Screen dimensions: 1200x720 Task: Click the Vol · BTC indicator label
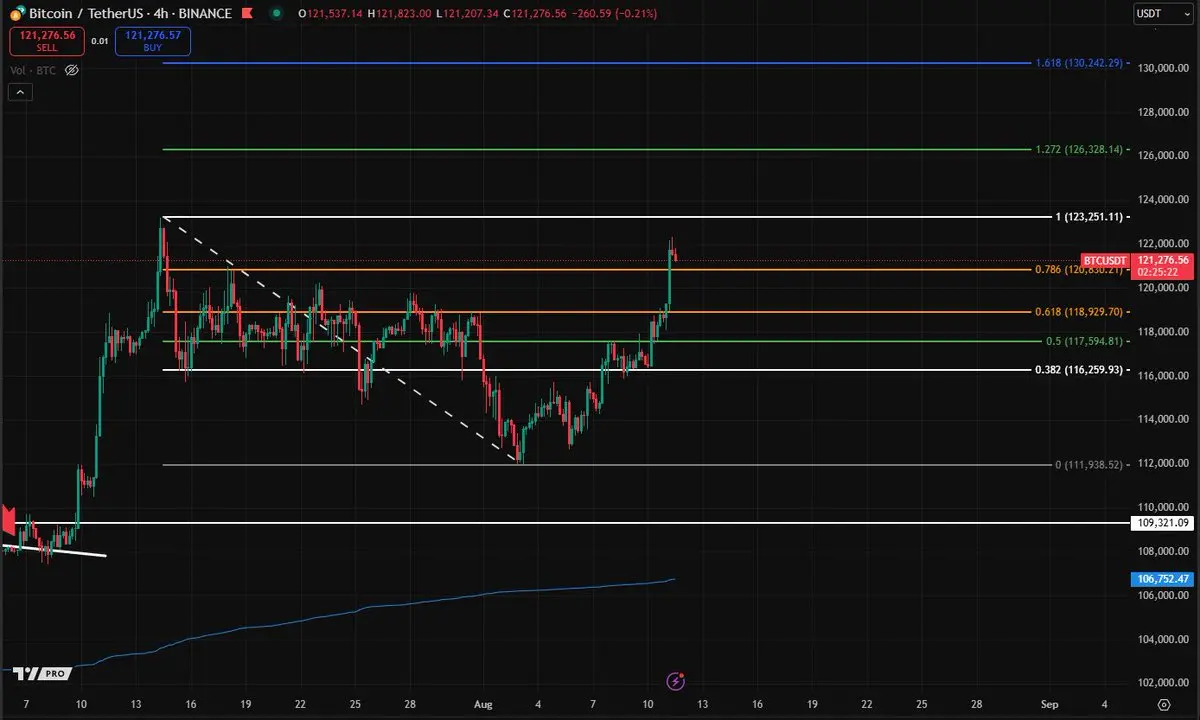(34, 70)
